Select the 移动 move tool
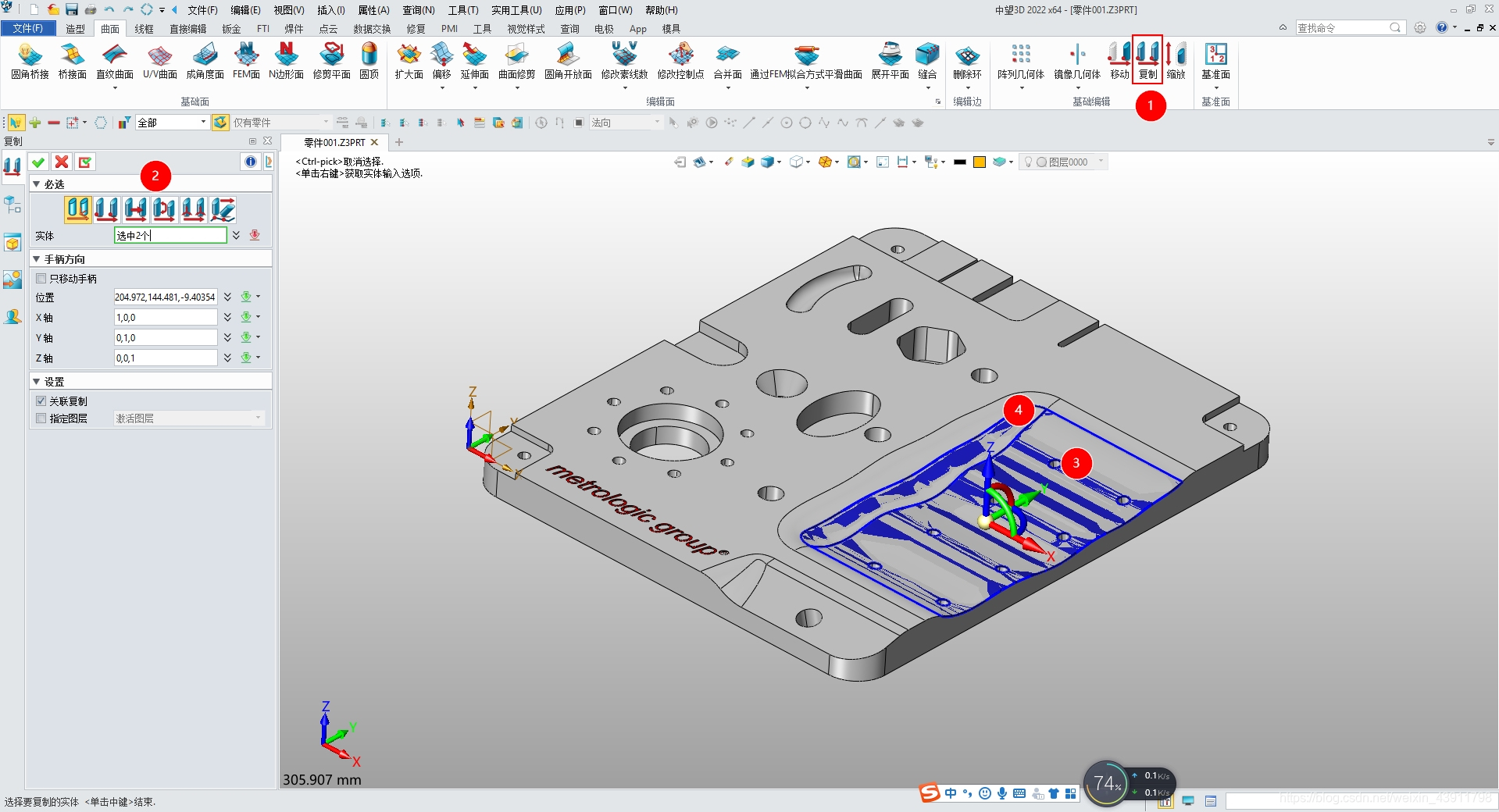The height and width of the screenshot is (812, 1499). (x=1119, y=61)
